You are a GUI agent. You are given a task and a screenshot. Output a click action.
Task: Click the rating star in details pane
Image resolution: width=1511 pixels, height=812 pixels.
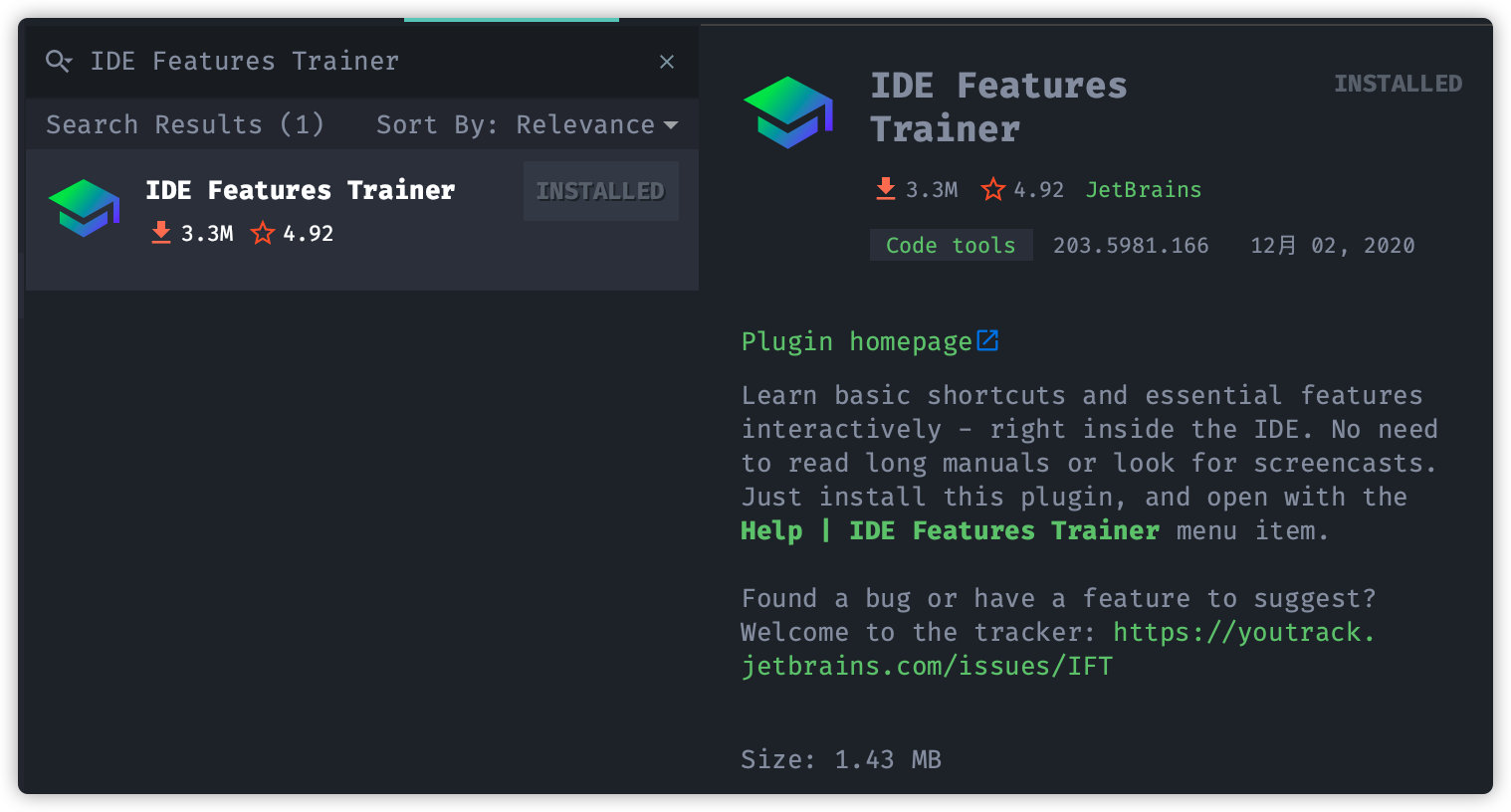[x=993, y=189]
